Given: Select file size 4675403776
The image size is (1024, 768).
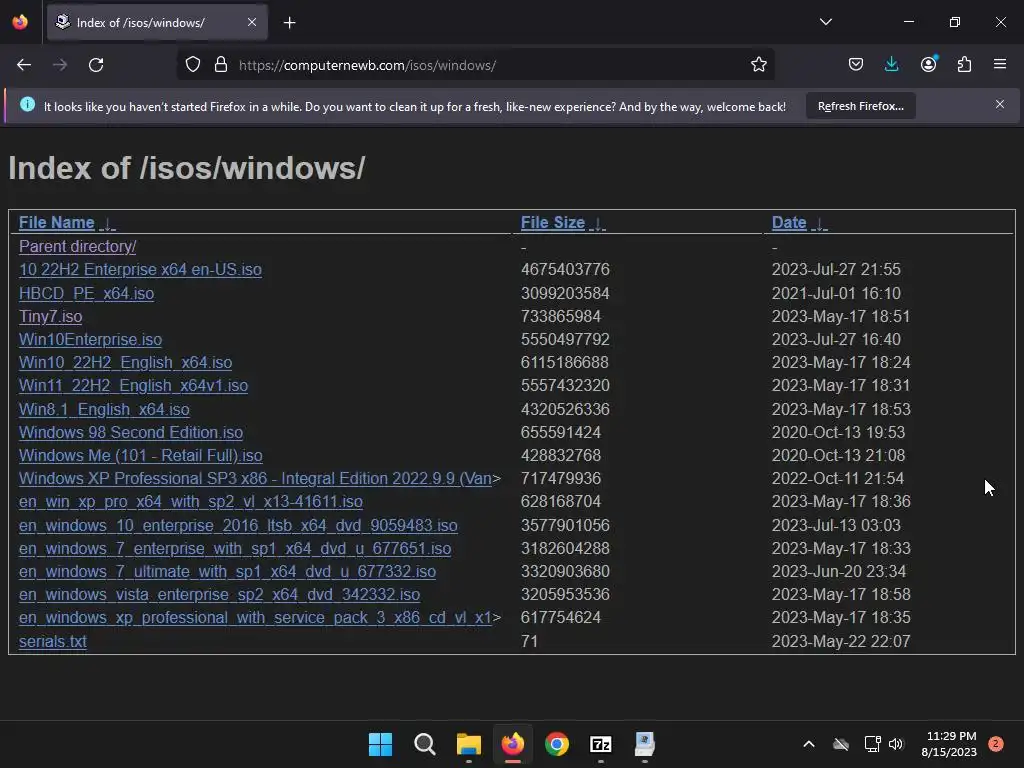Looking at the screenshot, I should 565,270.
